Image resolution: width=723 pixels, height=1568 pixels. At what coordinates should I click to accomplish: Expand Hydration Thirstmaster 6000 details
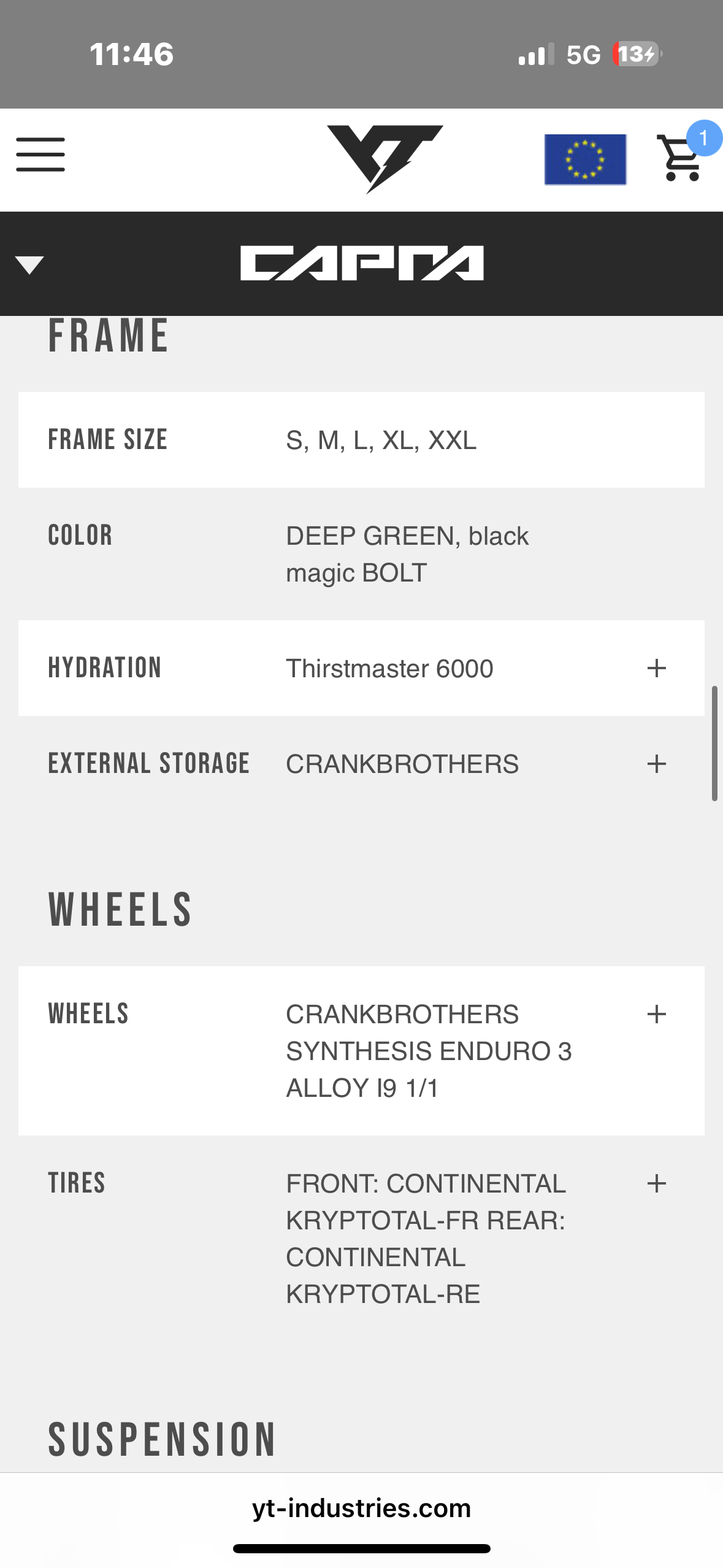[x=656, y=668]
